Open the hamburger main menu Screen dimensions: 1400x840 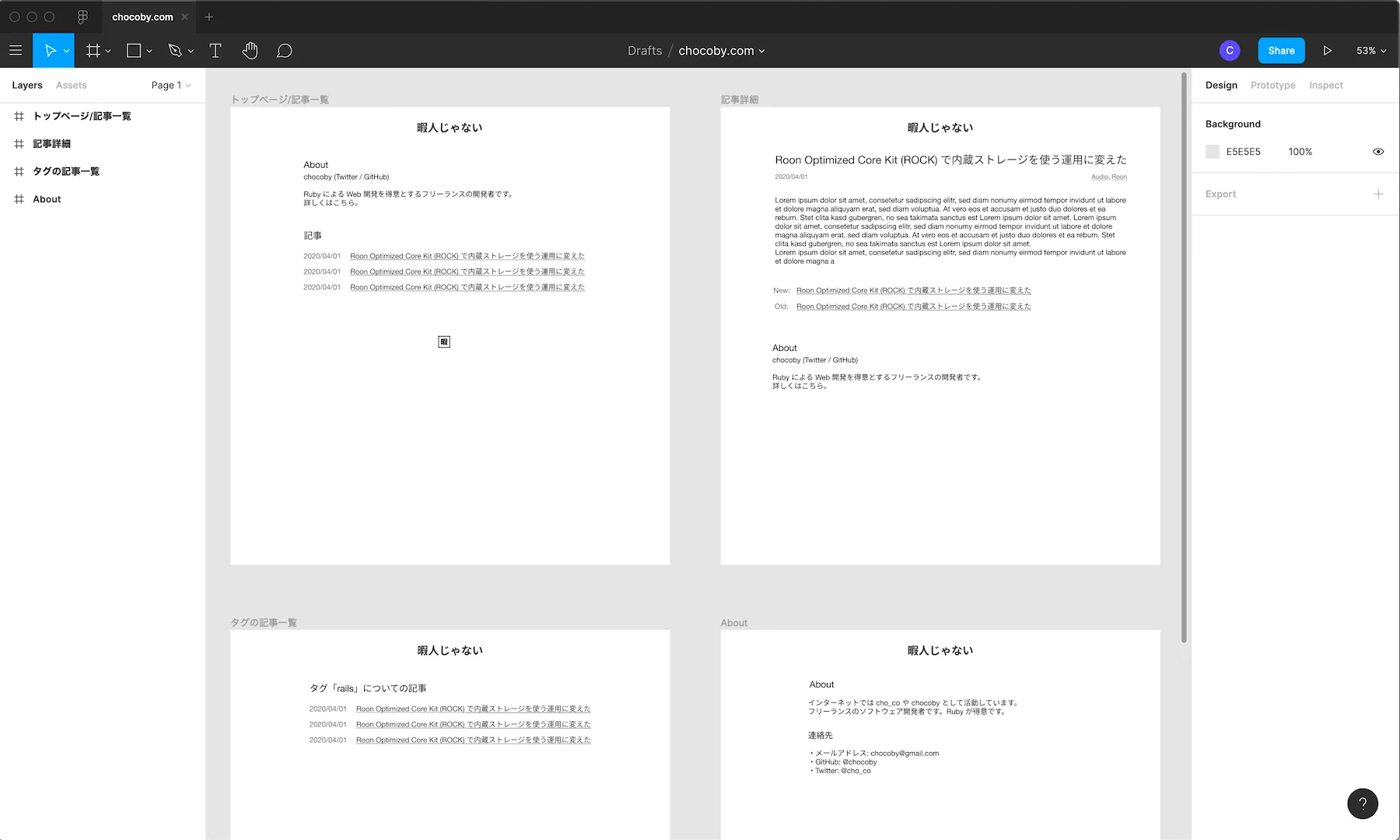coord(16,51)
